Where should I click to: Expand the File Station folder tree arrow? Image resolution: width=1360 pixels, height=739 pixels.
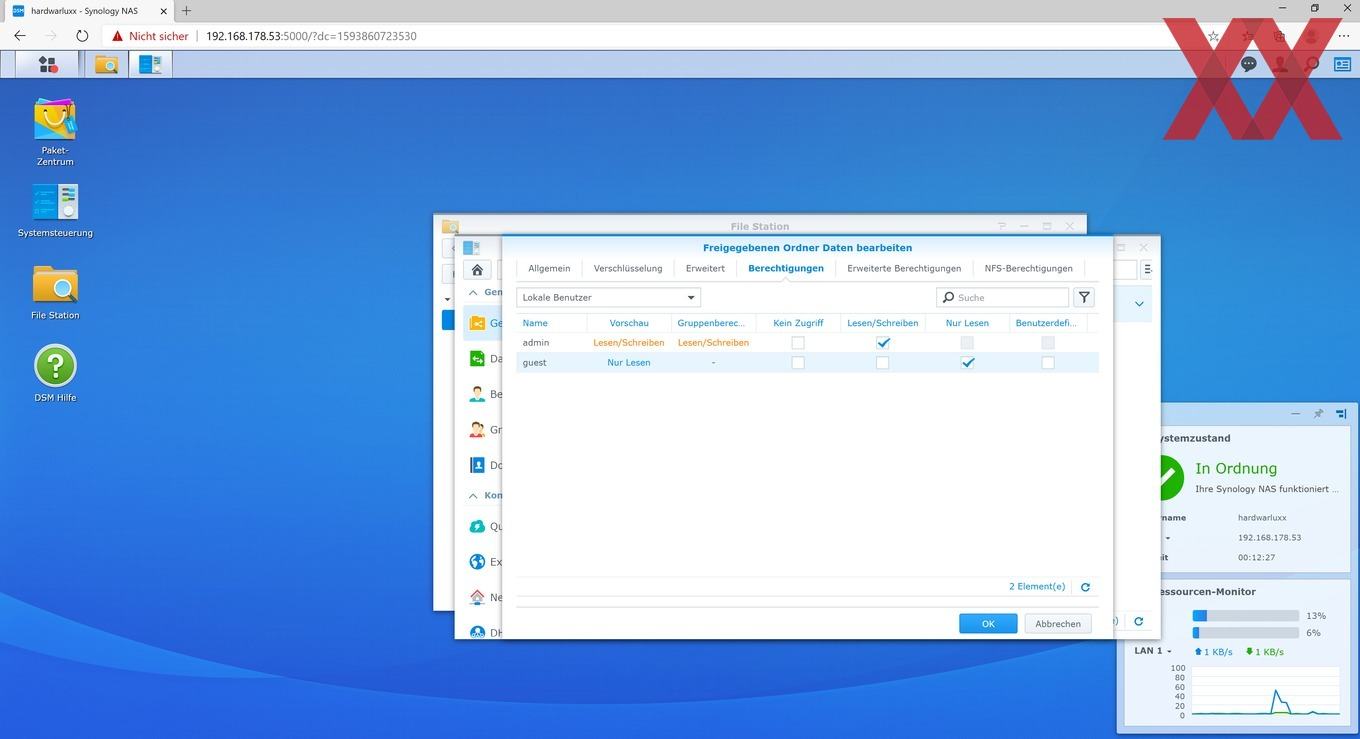[447, 298]
